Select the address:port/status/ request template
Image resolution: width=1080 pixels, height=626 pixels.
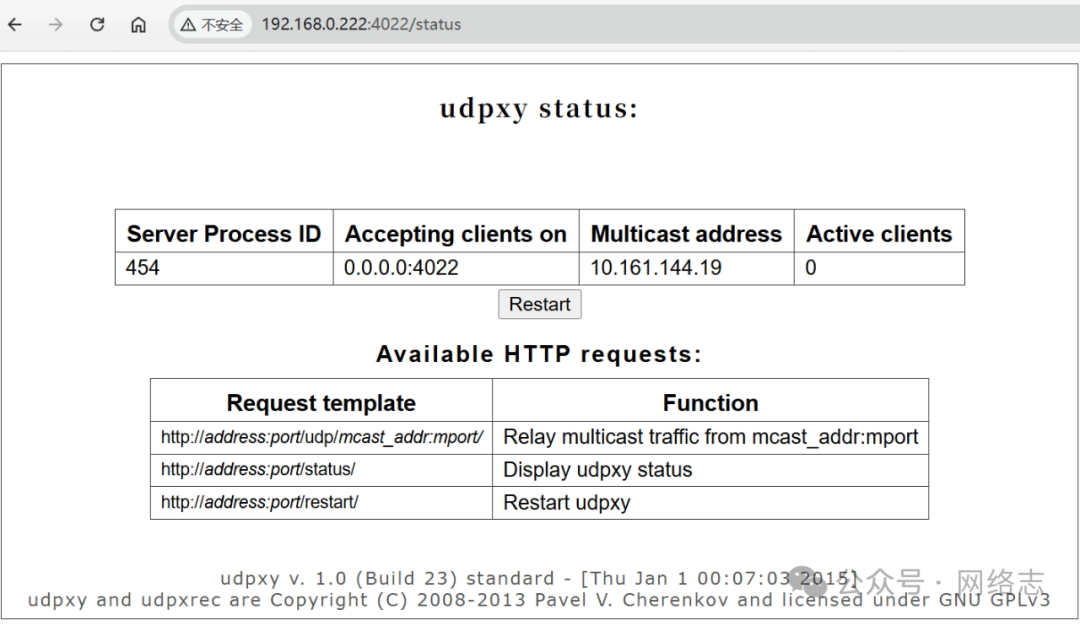pyautogui.click(x=321, y=470)
